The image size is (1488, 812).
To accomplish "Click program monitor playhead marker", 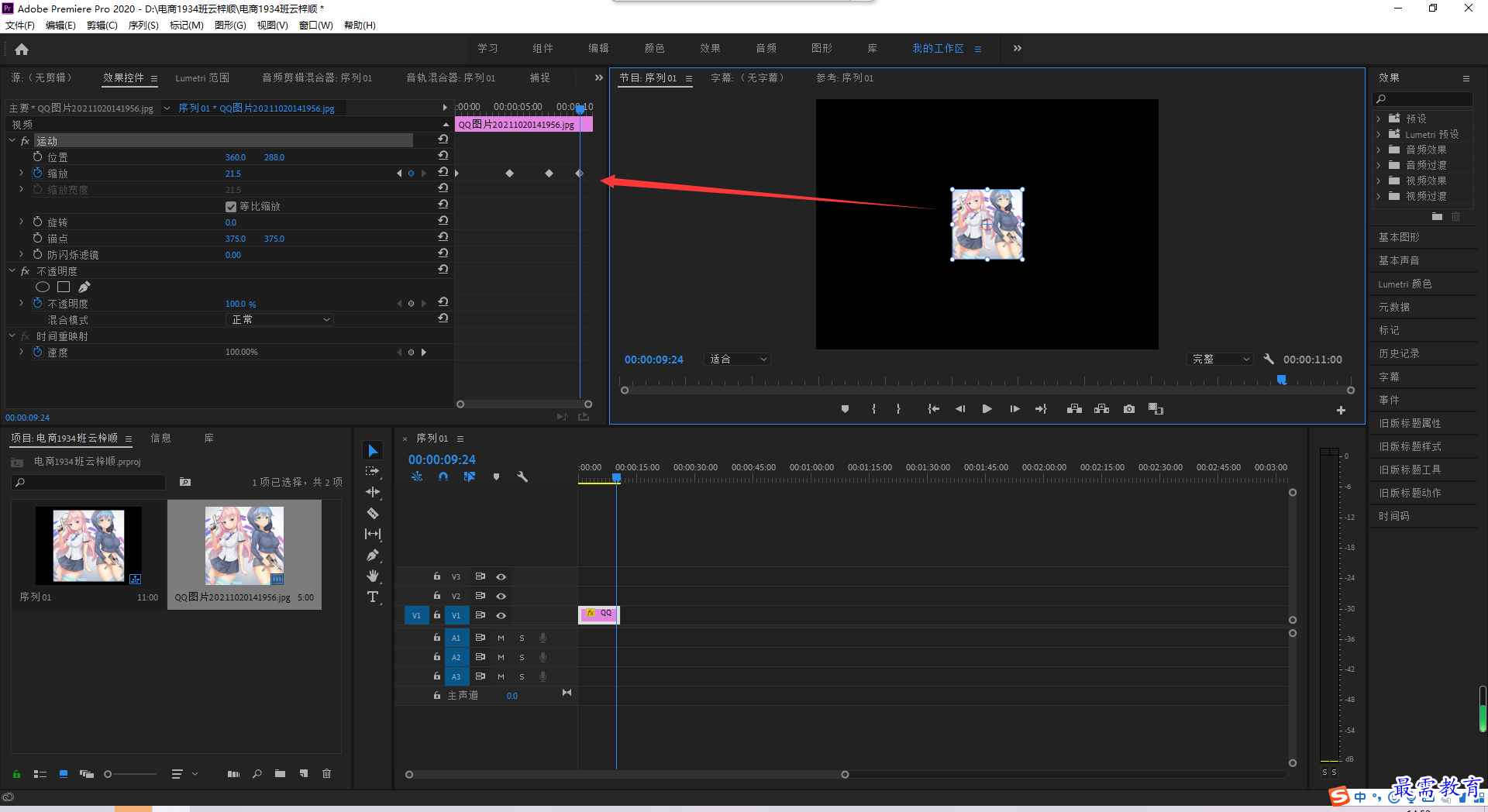I will pyautogui.click(x=1282, y=380).
